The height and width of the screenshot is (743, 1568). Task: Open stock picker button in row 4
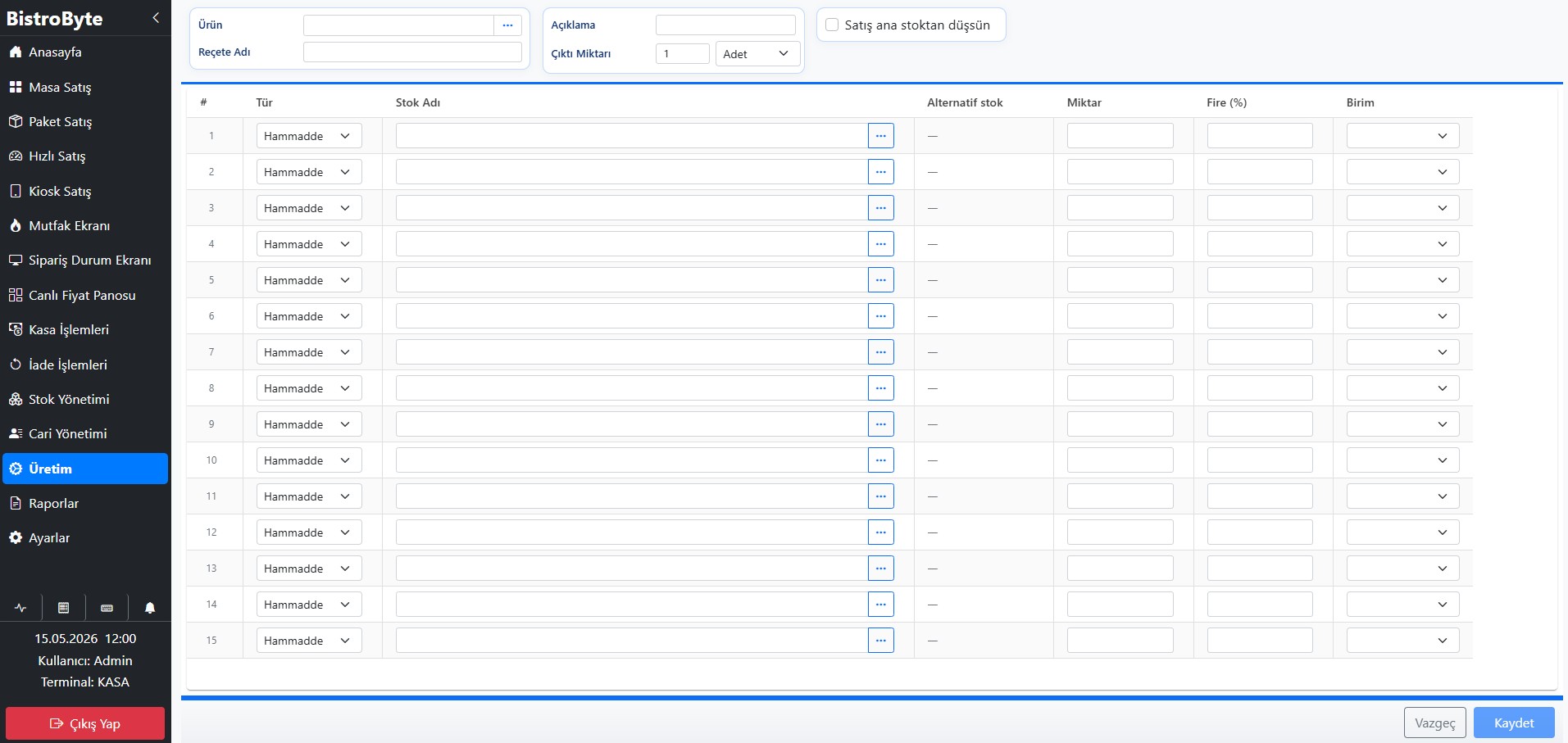pos(880,244)
